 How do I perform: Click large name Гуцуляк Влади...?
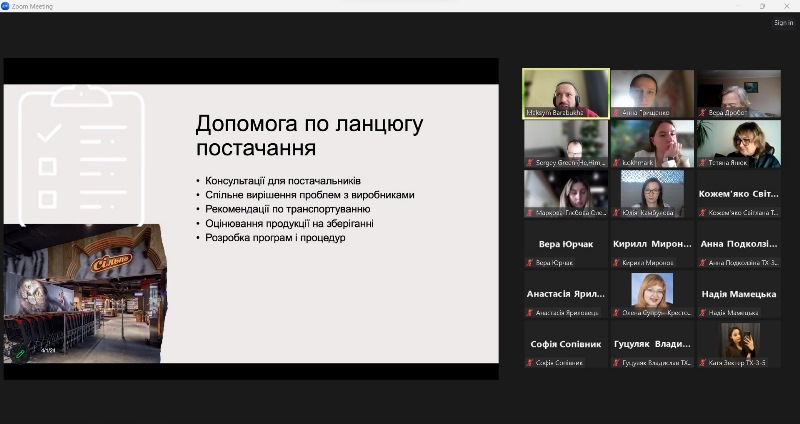point(653,344)
